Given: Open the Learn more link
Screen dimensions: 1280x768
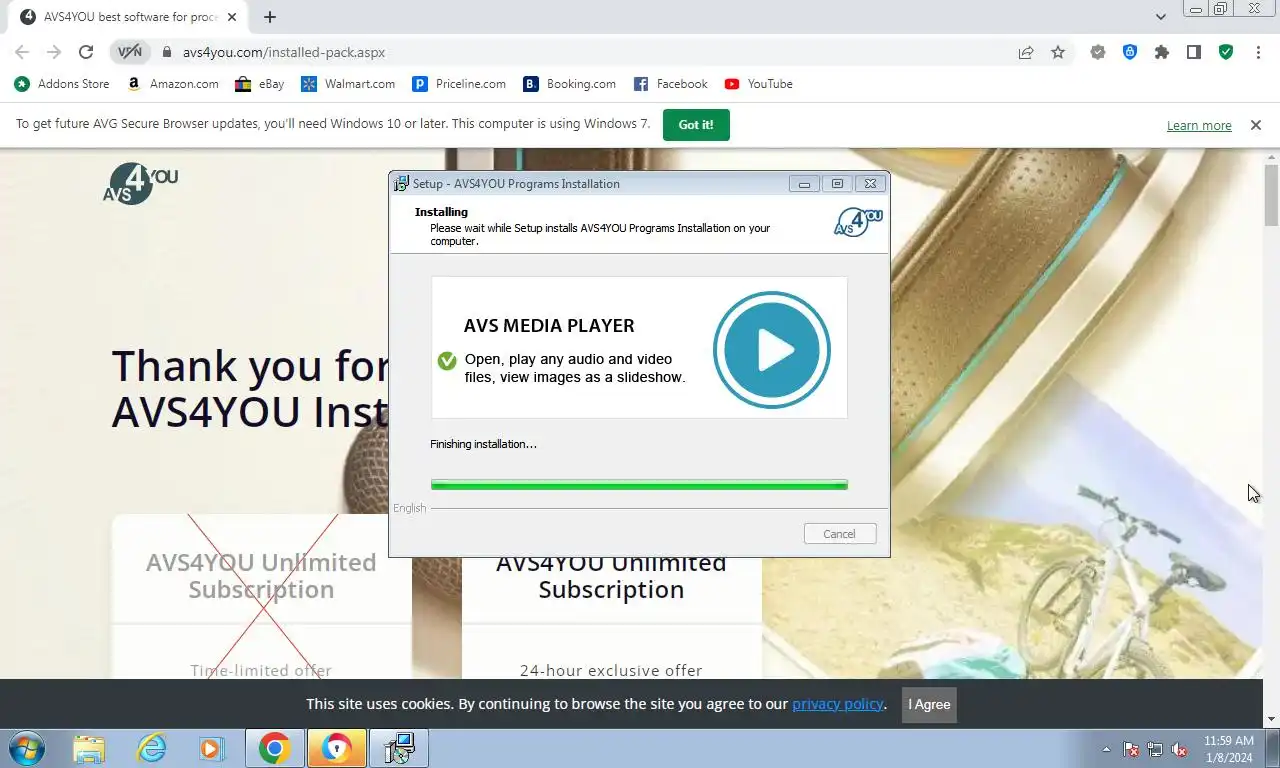Looking at the screenshot, I should (1199, 126).
